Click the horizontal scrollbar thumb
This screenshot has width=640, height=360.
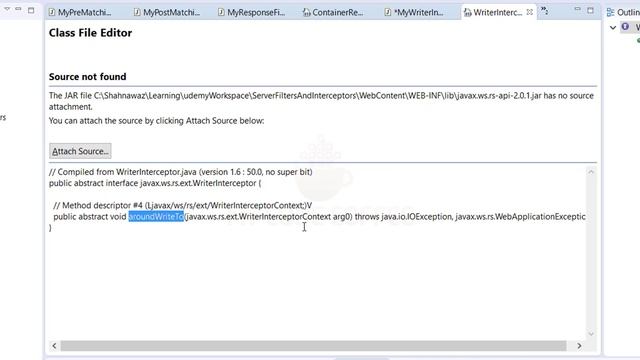pyautogui.click(x=313, y=346)
